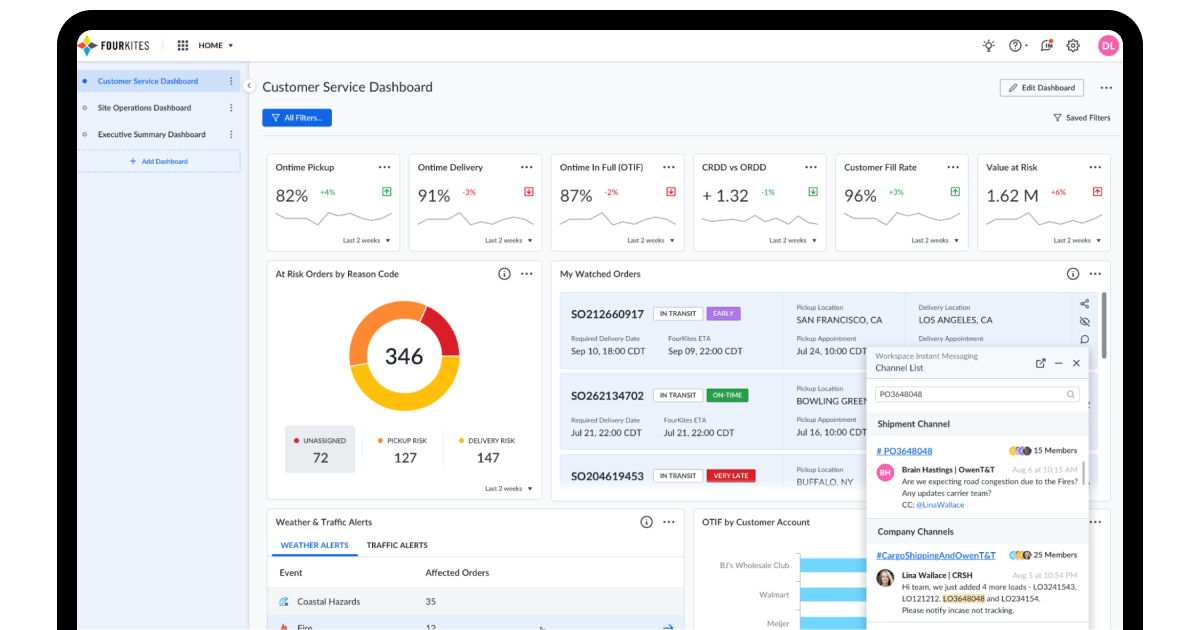
Task: Open the DL user profile avatar
Action: (1108, 45)
